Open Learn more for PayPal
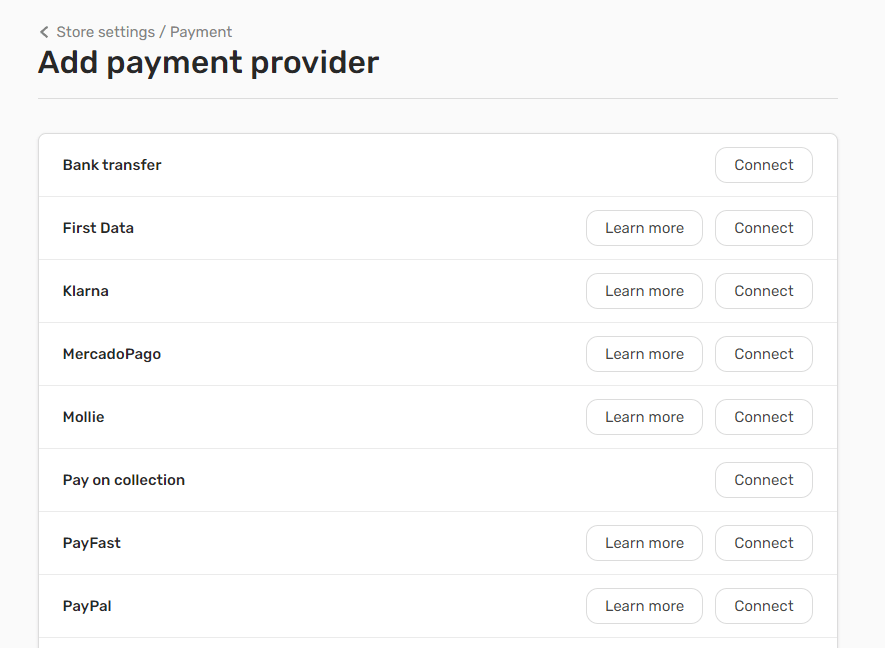Screen dimensions: 885x648 [x=644, y=605]
